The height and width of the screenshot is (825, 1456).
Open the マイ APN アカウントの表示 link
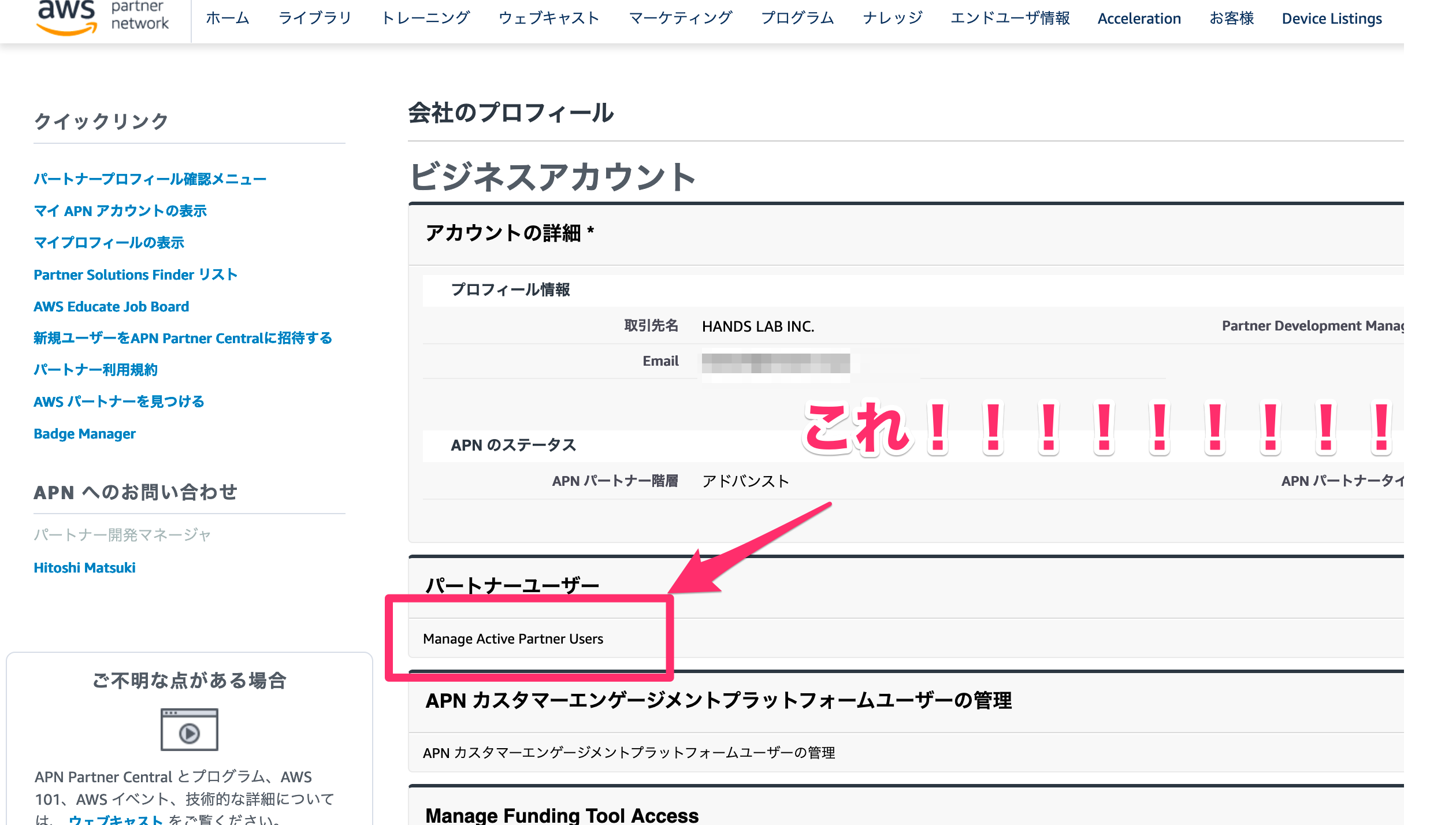coord(120,211)
